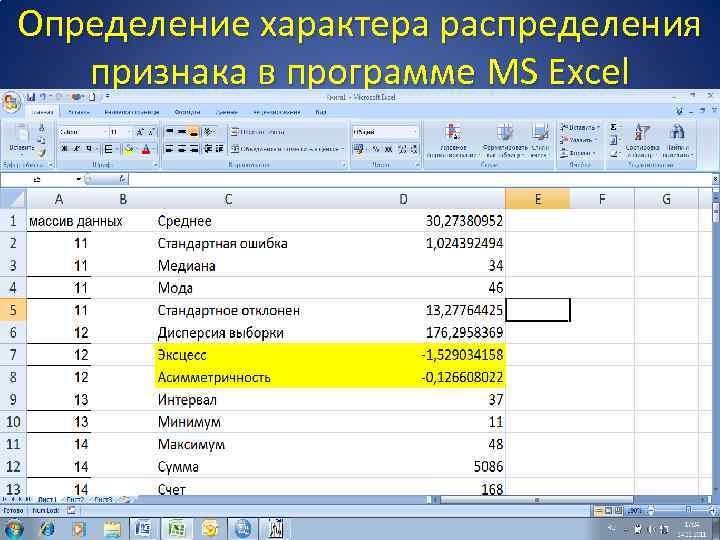Open the round Office button menu
This screenshot has width=720, height=540.
coord(11,101)
